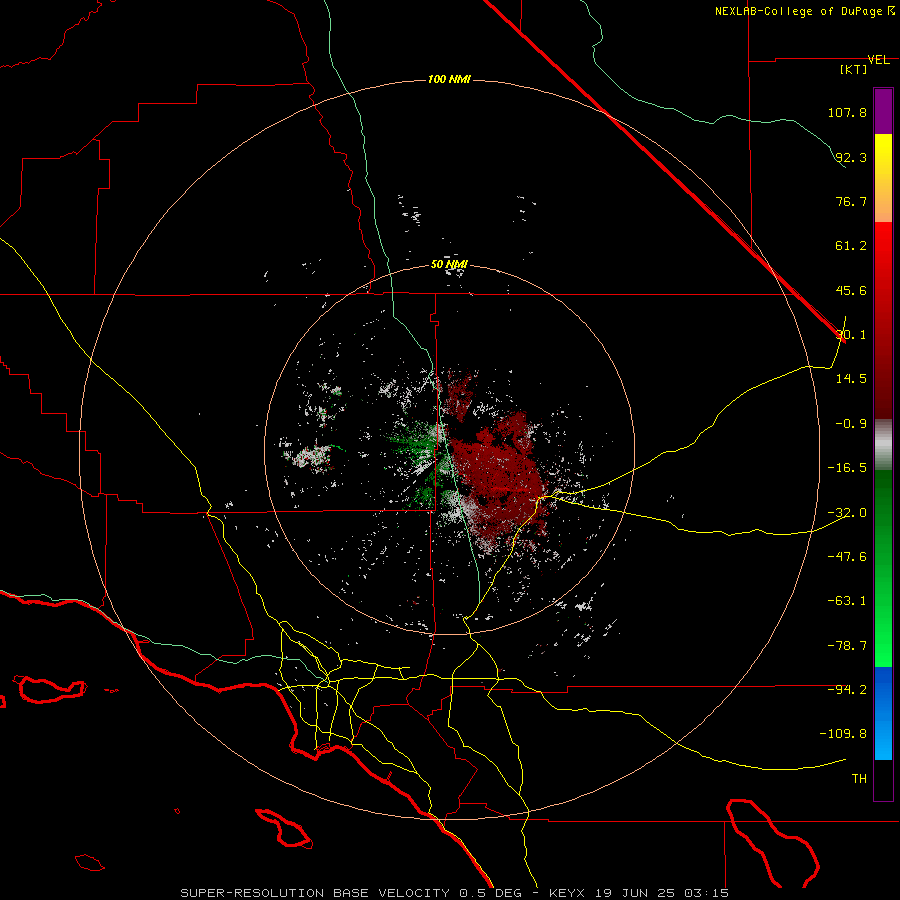Click the -94.2 velocity scale value
The height and width of the screenshot is (900, 900).
(x=847, y=689)
